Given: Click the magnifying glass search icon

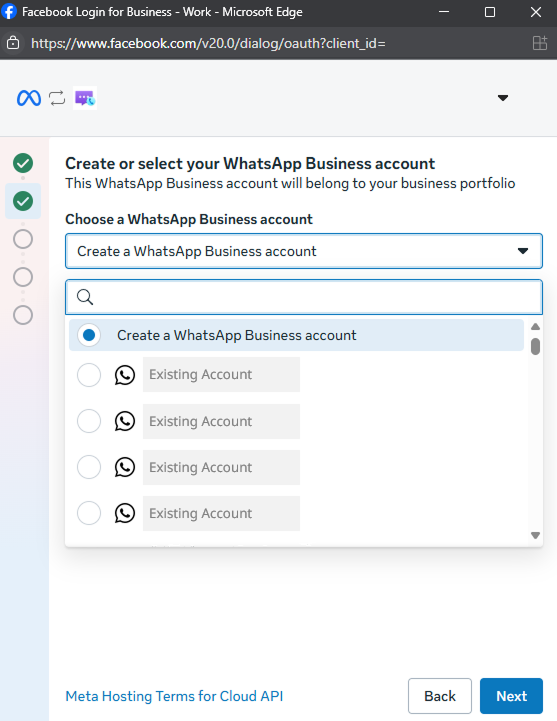Looking at the screenshot, I should pyautogui.click(x=85, y=297).
